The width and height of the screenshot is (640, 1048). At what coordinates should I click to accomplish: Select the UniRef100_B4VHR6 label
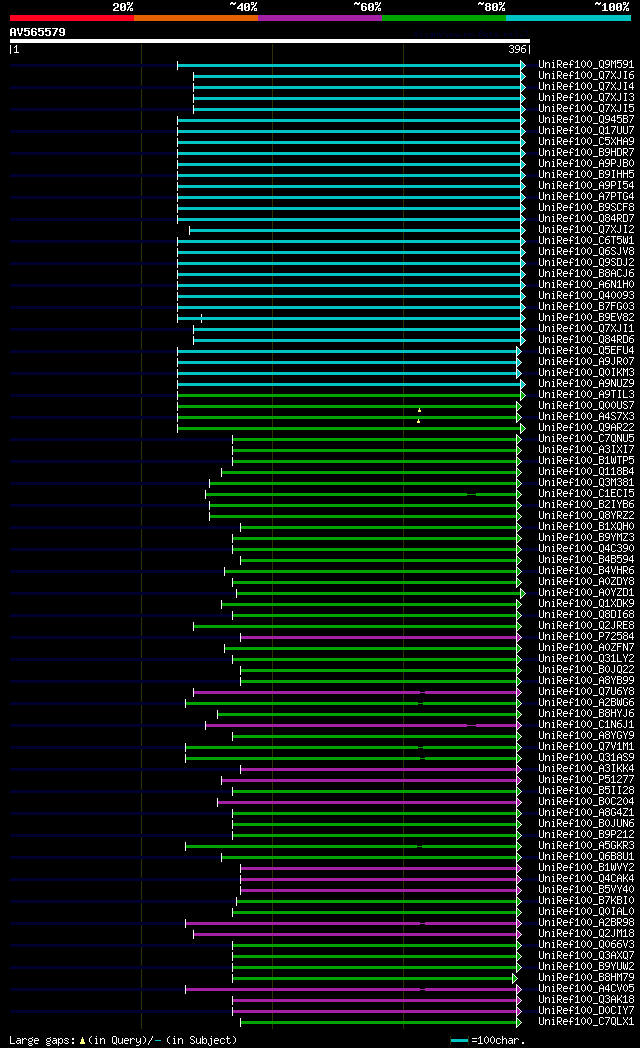click(x=586, y=571)
